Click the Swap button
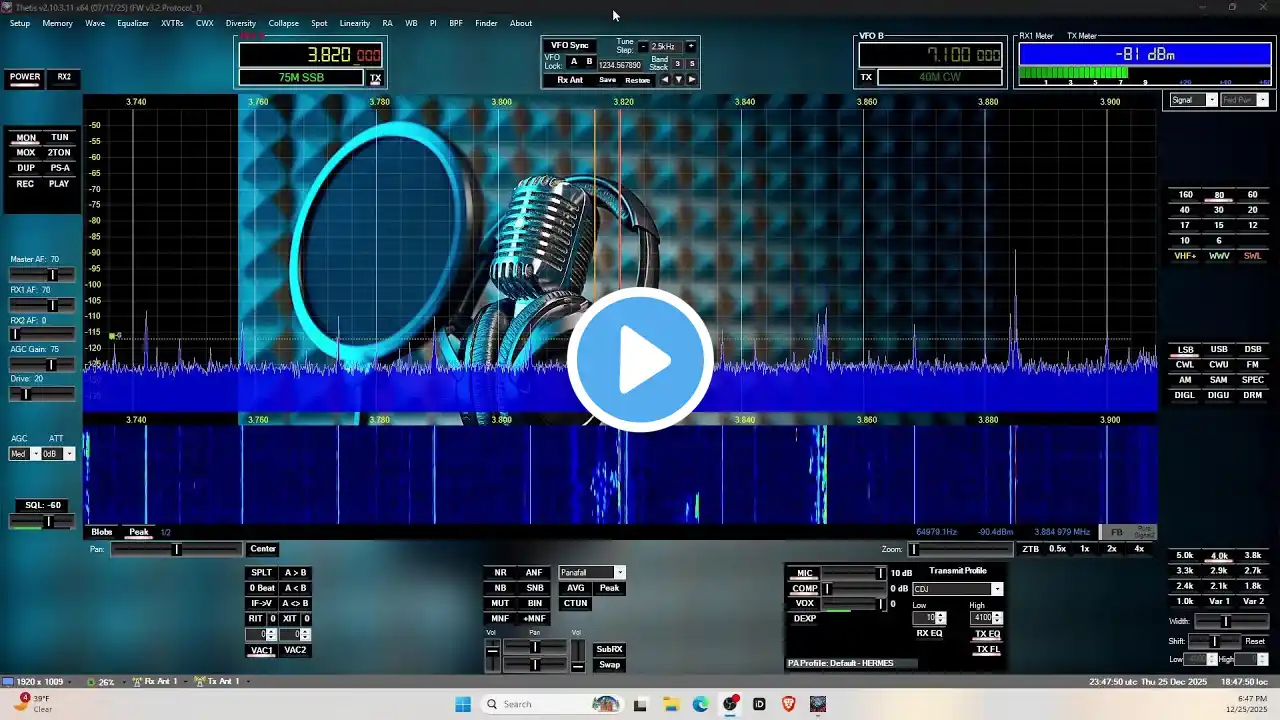Image resolution: width=1280 pixels, height=720 pixels. point(609,665)
